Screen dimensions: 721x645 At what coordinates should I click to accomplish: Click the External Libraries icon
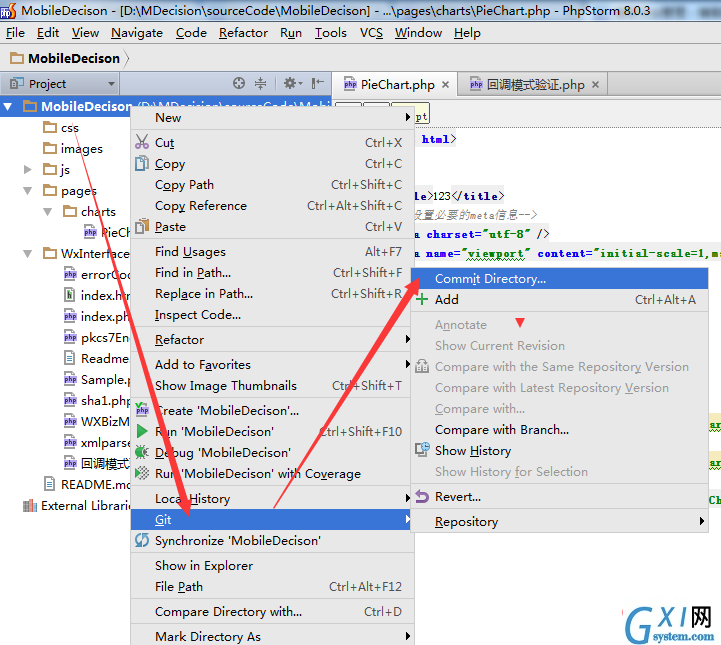(x=29, y=506)
